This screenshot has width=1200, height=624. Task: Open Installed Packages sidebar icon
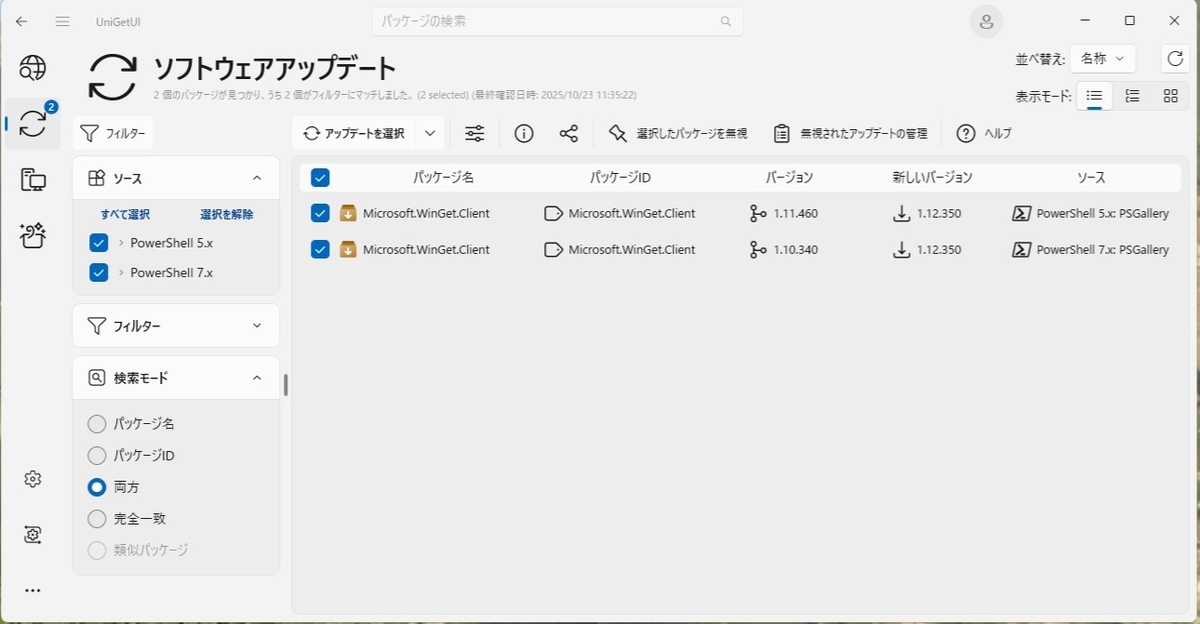point(33,180)
